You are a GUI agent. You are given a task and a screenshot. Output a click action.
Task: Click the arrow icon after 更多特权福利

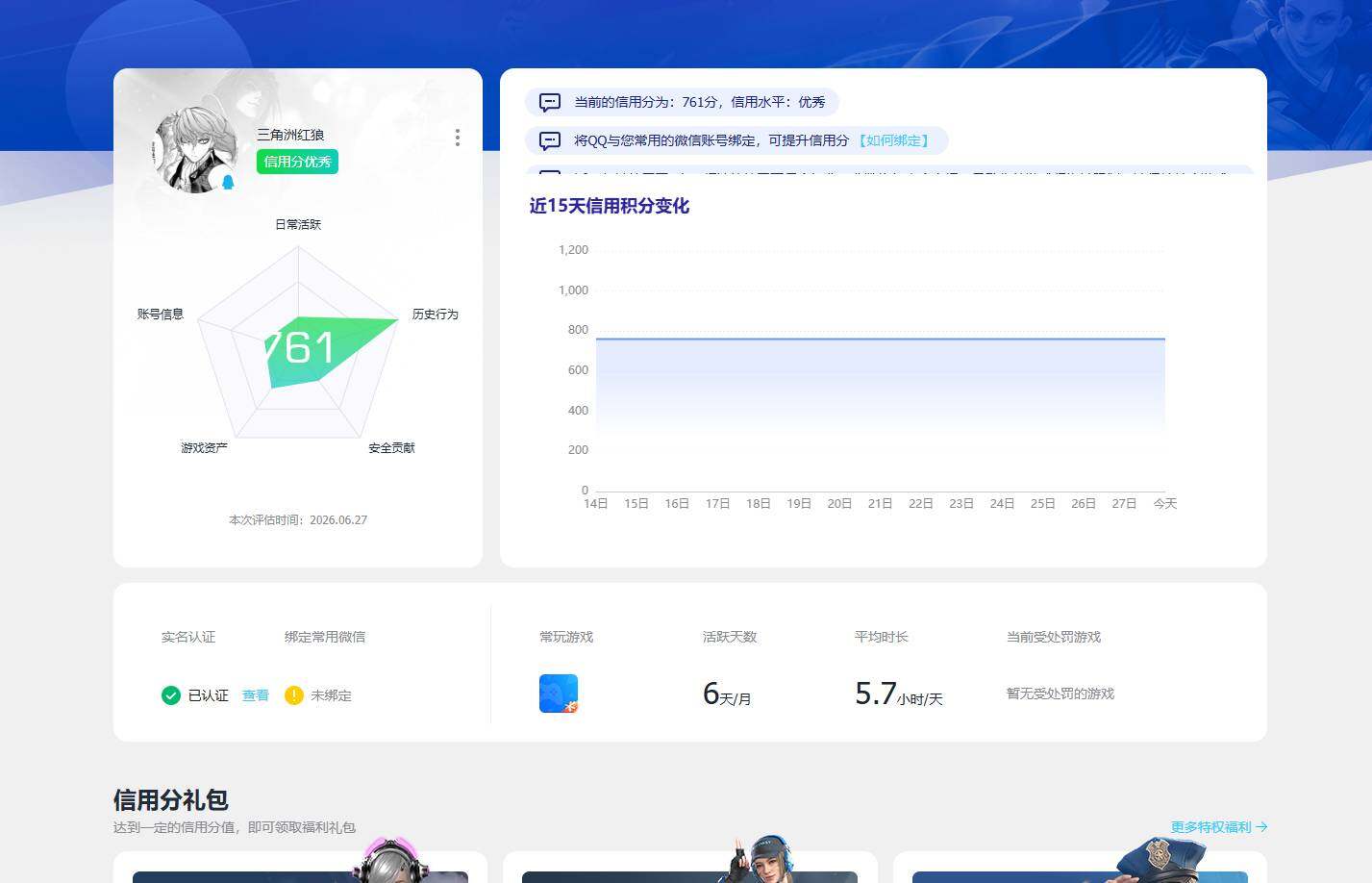click(x=1261, y=827)
